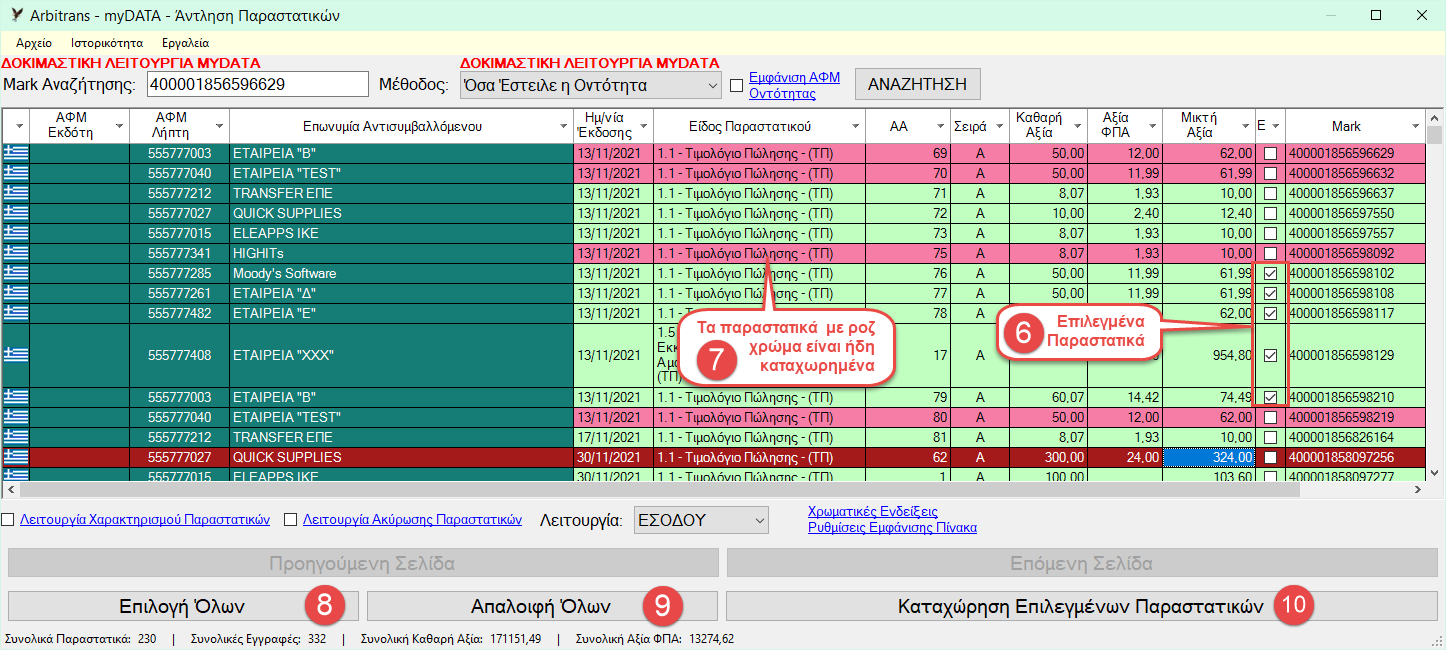Image resolution: width=1446 pixels, height=650 pixels.
Task: Click the flag in the ΕΤΑΙΡΕΙΑ "Δ" row
Action: tap(16, 293)
